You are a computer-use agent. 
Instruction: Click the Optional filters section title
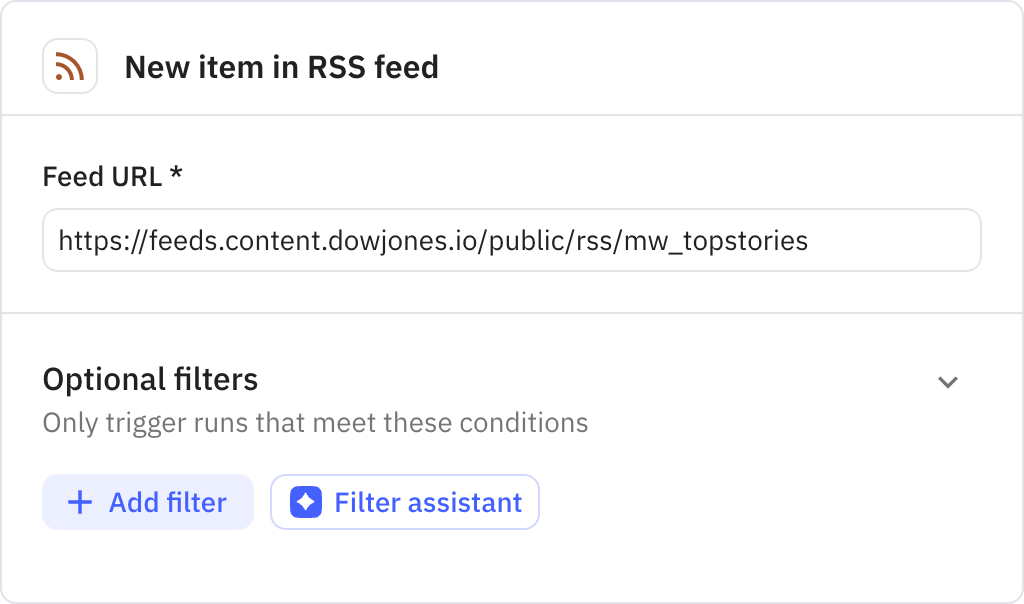click(x=149, y=380)
